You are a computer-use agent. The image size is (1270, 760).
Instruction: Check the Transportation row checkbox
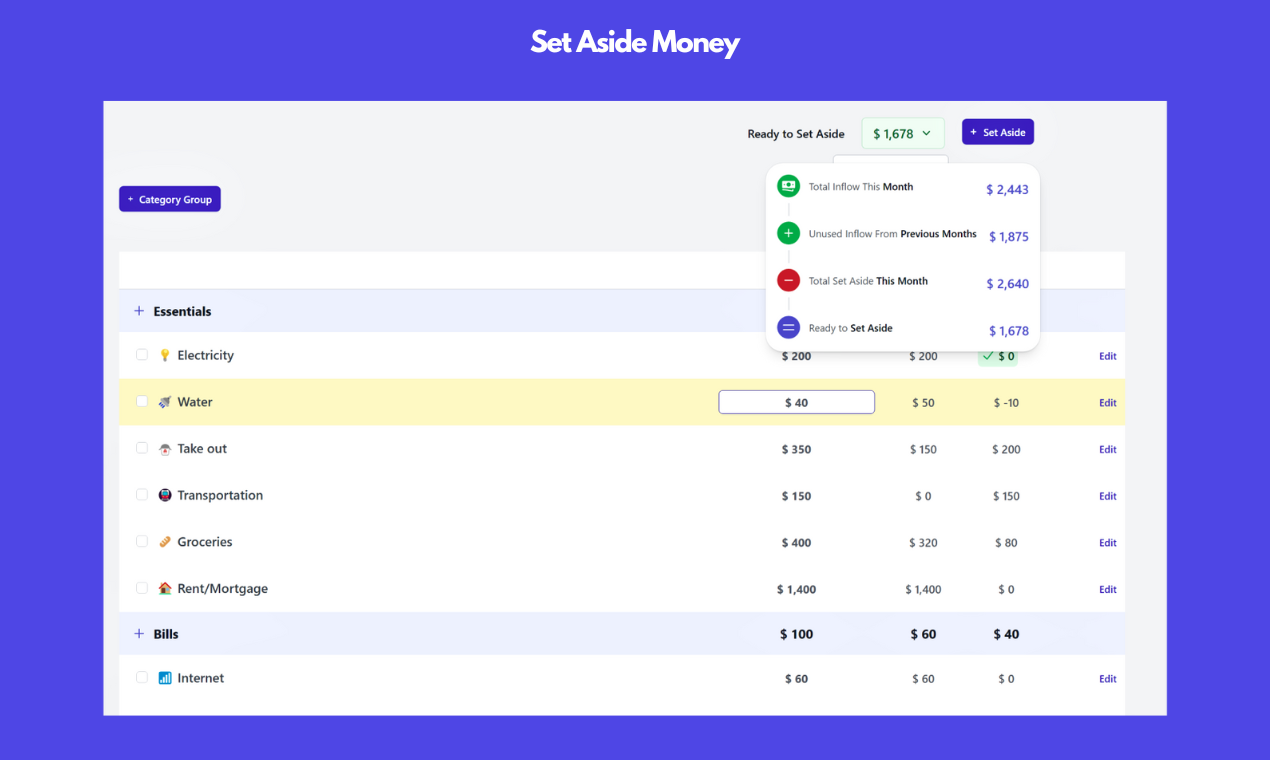click(142, 495)
